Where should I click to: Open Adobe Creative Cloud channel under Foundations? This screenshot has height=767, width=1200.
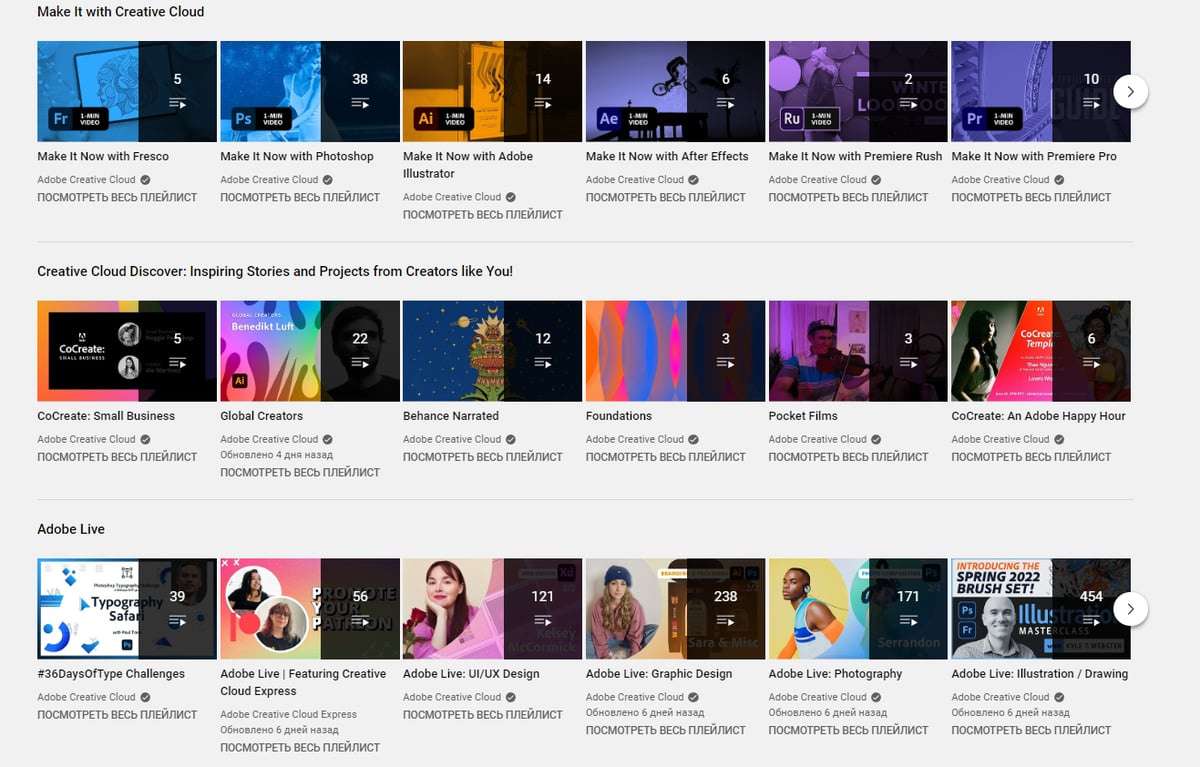(x=634, y=439)
